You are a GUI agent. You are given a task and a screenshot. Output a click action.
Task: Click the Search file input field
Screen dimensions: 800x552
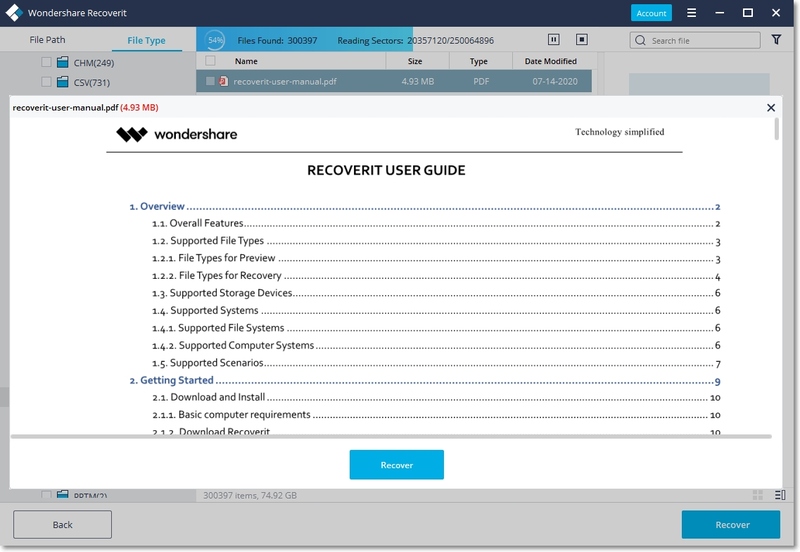point(695,40)
